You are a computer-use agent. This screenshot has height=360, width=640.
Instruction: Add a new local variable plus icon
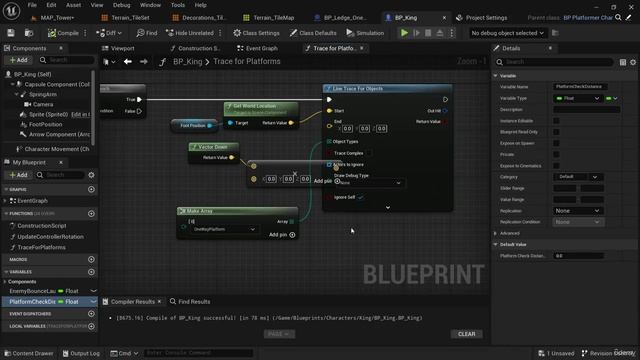91,326
